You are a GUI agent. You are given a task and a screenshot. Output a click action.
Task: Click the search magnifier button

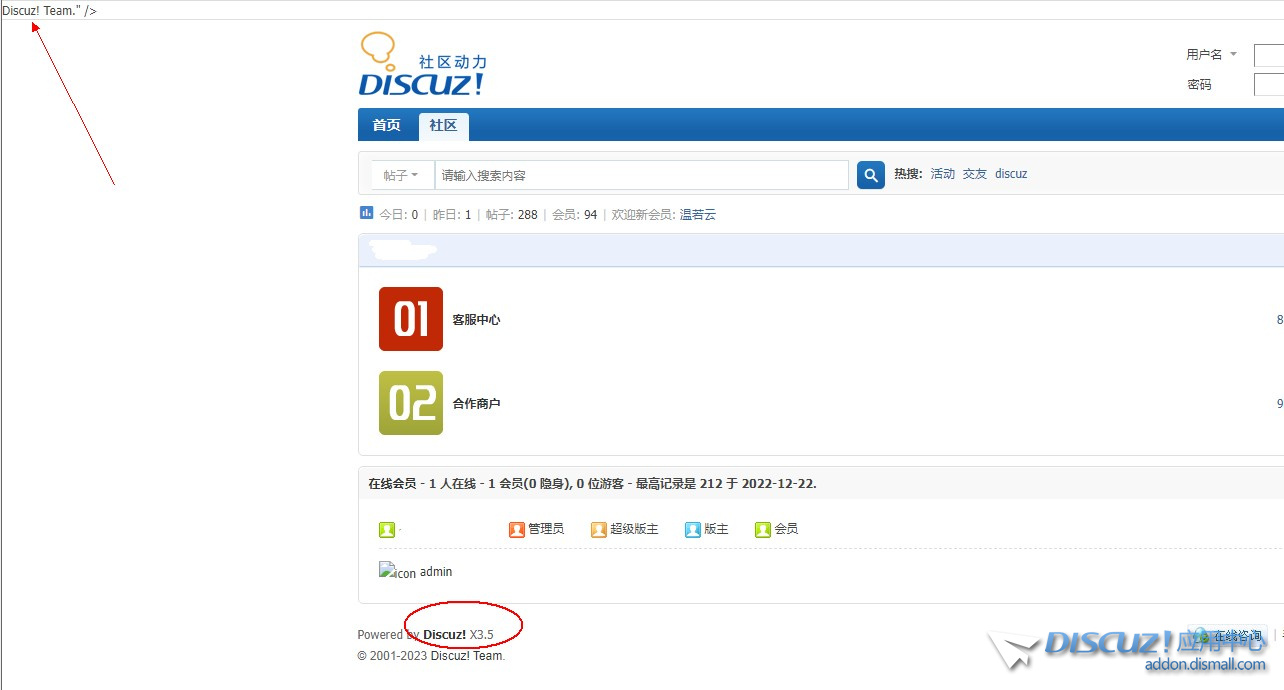(869, 174)
